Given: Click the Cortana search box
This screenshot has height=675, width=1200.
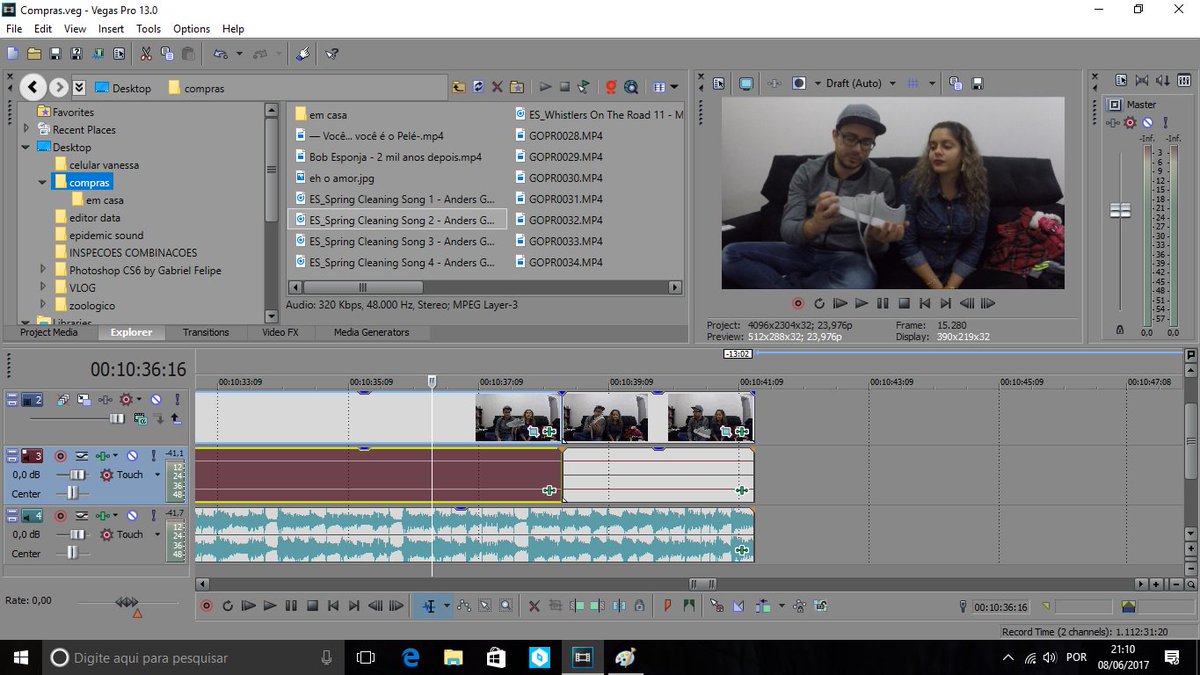Looking at the screenshot, I should [x=191, y=657].
